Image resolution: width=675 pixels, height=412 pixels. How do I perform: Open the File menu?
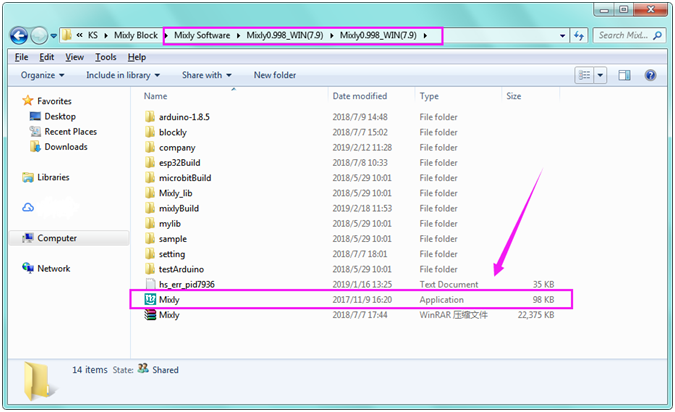(21, 57)
